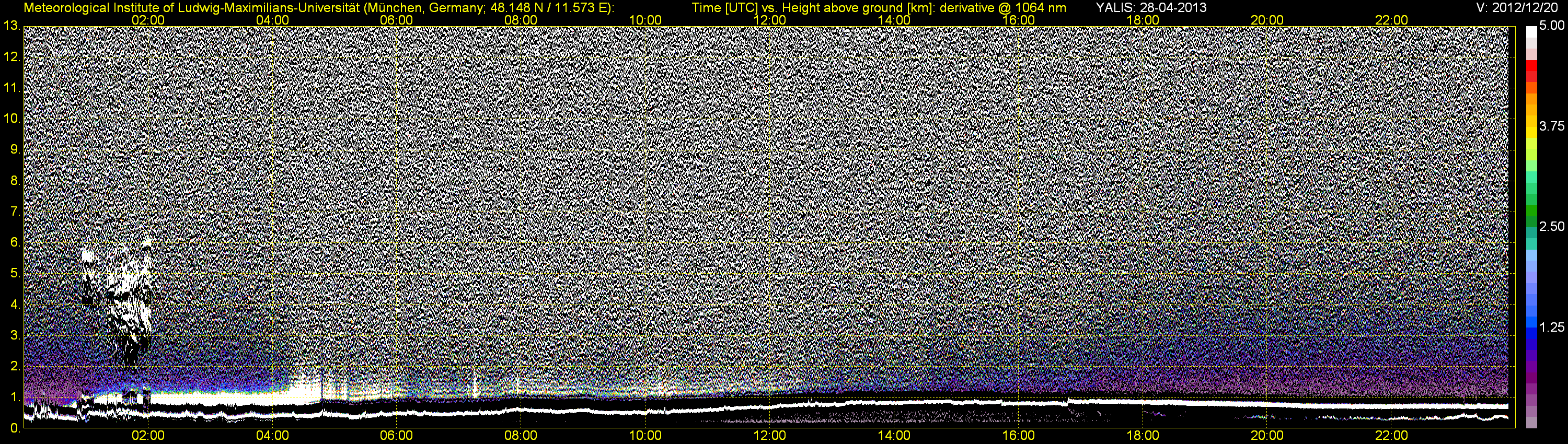This screenshot has height=444, width=1568.
Task: Click the 3 km height axis label
Action: coord(15,335)
